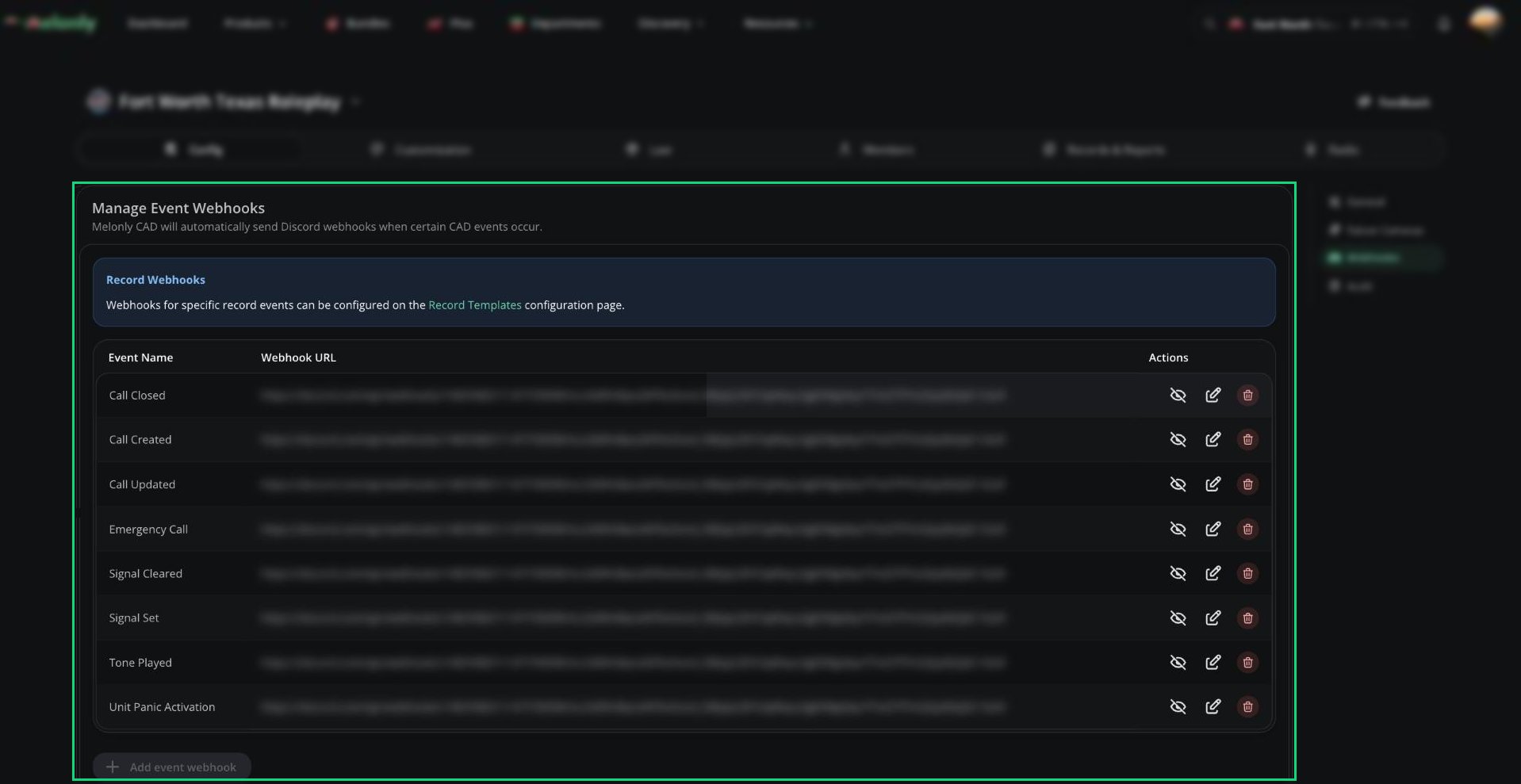Select the Tone Played event name
The height and width of the screenshot is (784, 1521).
coord(140,663)
